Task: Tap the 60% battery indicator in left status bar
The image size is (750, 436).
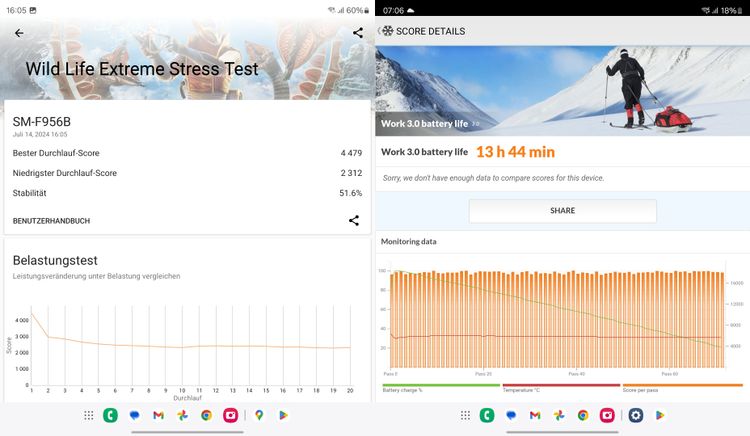Action: tap(357, 10)
